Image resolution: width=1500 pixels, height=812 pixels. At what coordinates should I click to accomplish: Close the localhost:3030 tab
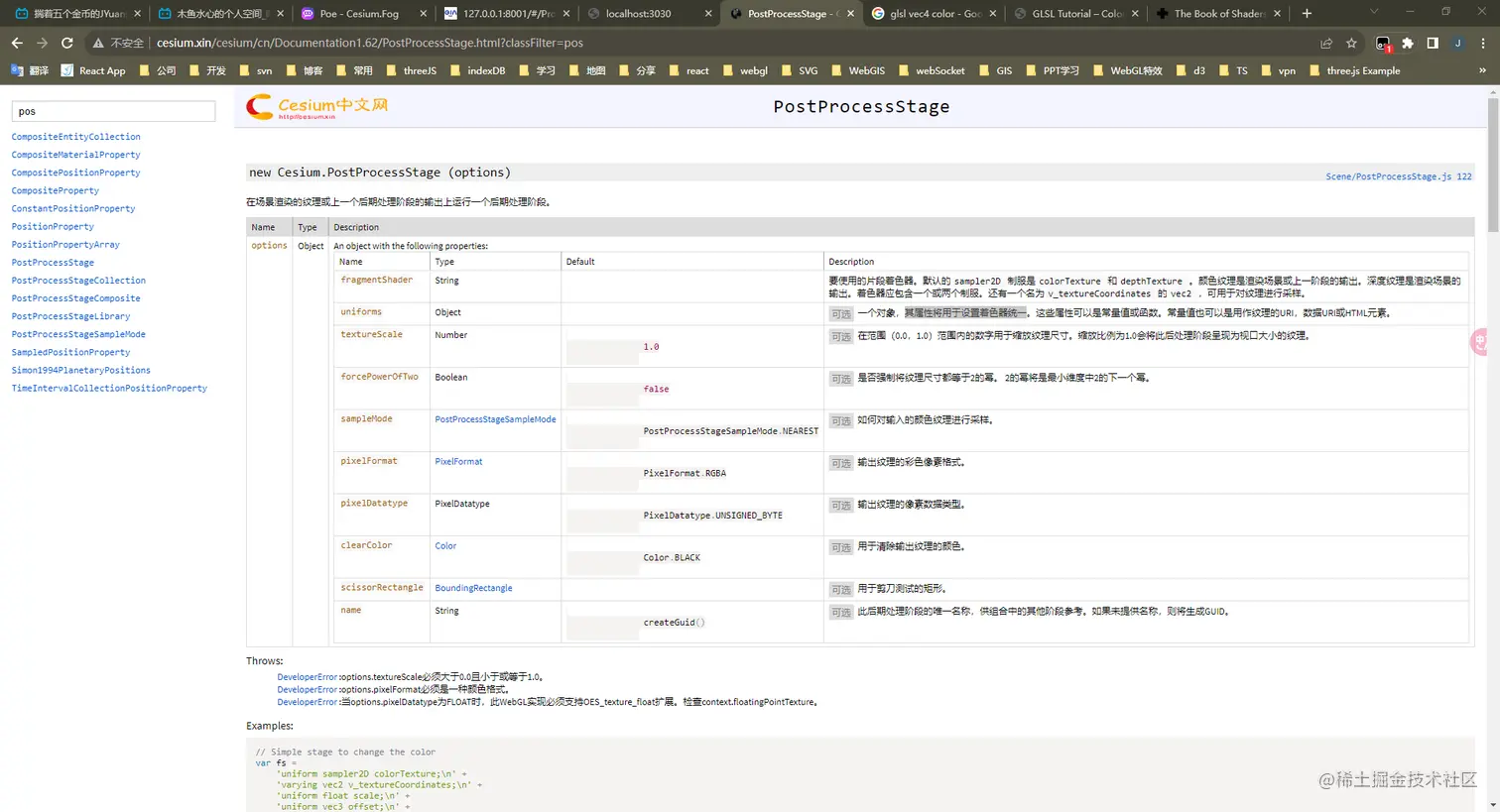(708, 14)
